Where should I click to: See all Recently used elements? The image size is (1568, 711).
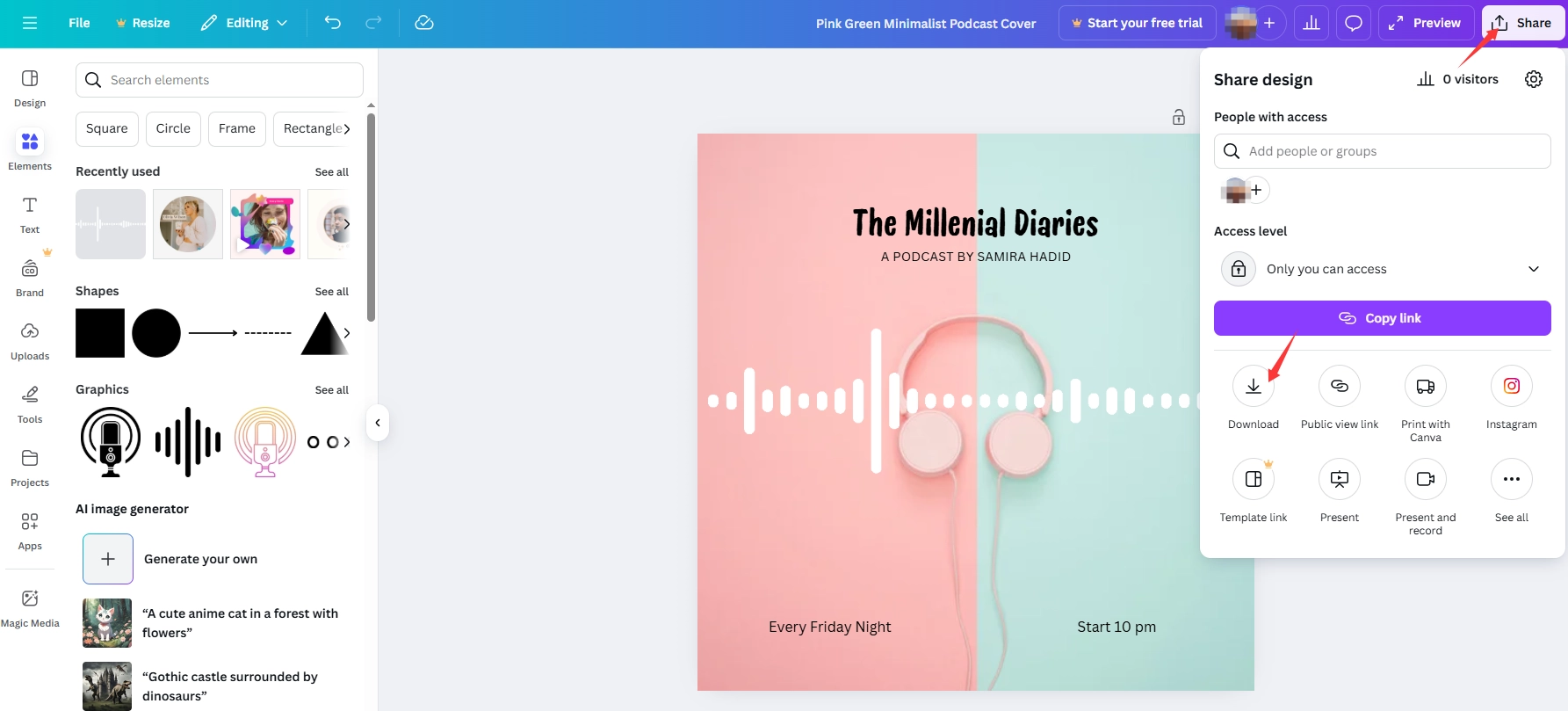tap(332, 172)
